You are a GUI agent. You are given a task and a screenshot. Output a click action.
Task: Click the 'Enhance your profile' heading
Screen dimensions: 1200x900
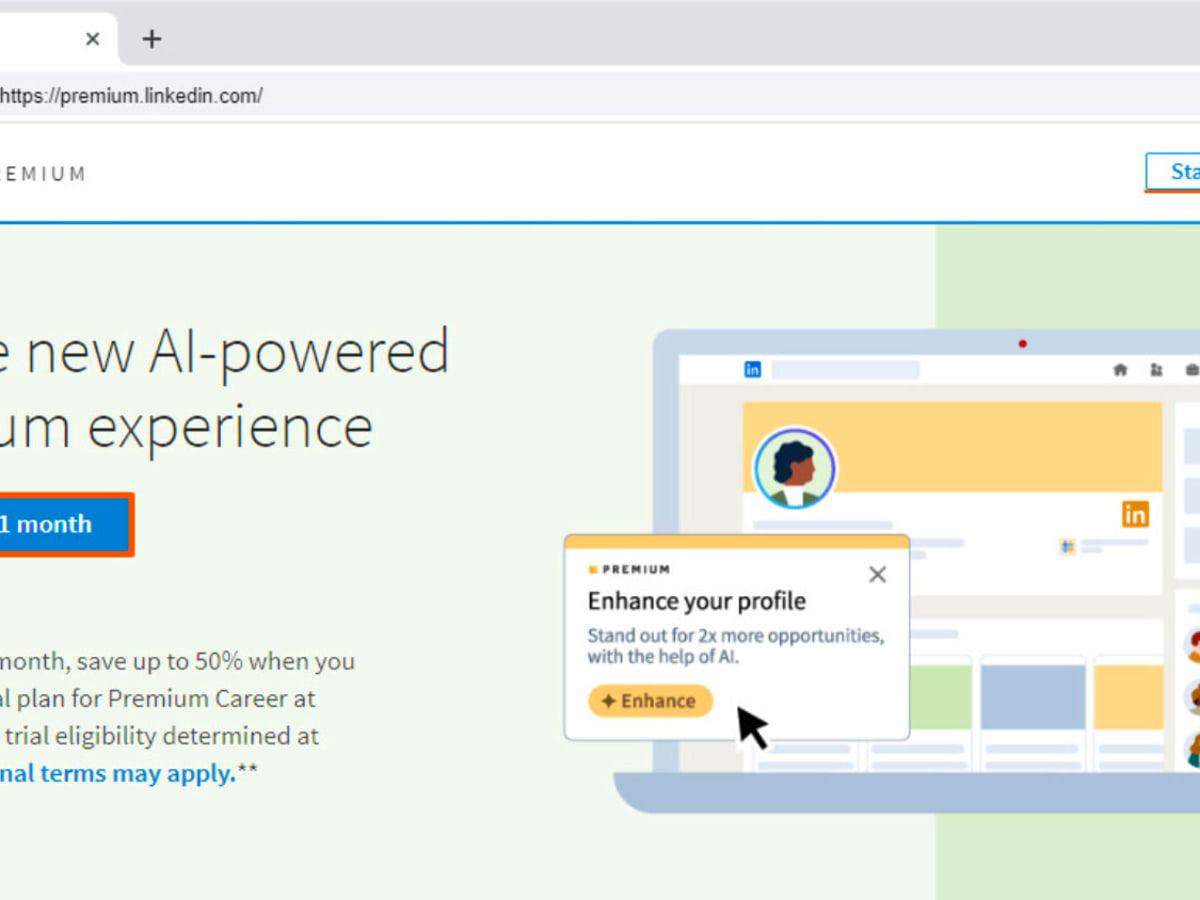[x=696, y=601]
